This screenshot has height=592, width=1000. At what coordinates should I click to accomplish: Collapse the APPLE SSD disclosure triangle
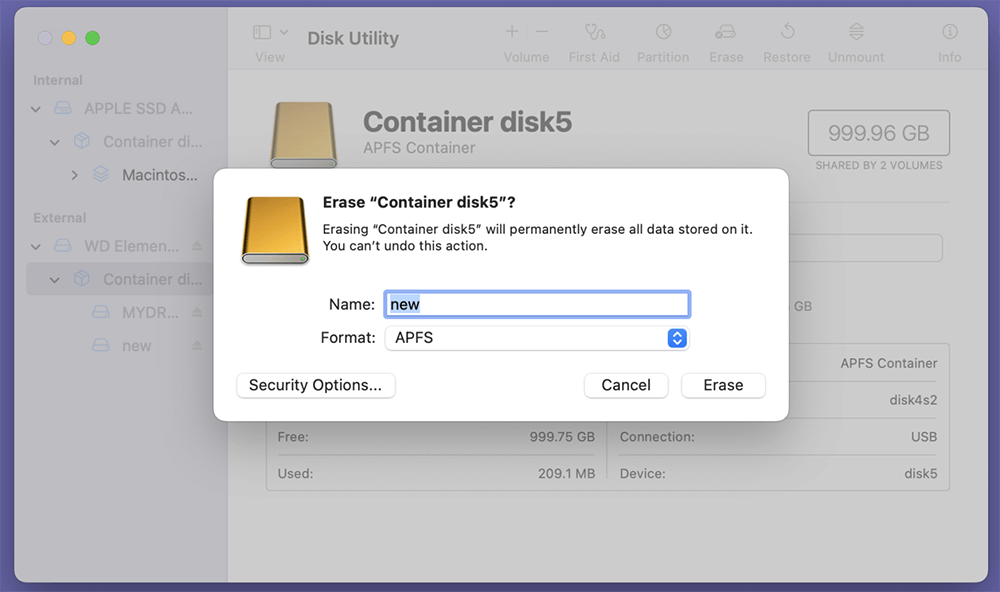35,108
